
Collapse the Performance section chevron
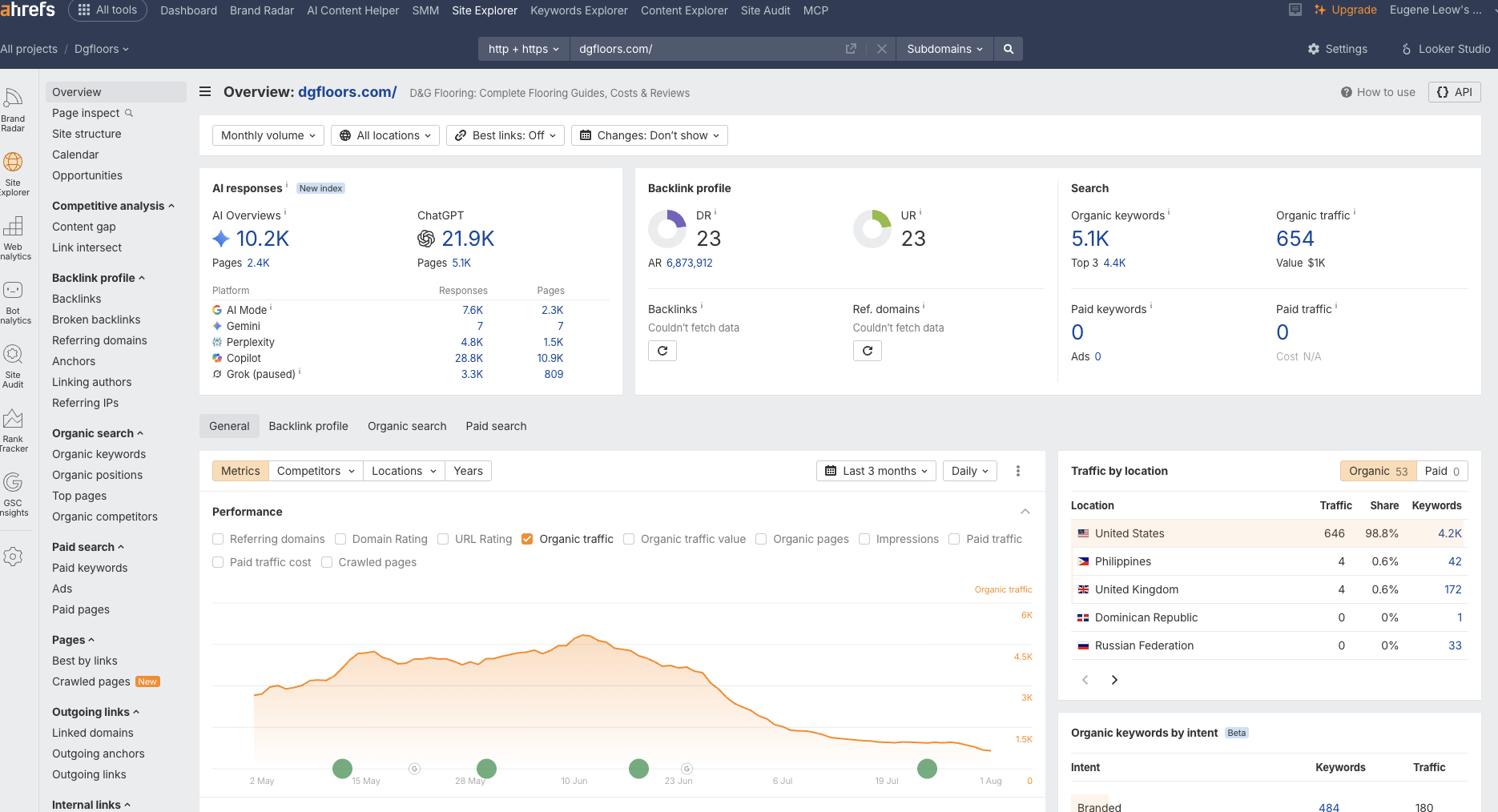click(1025, 512)
